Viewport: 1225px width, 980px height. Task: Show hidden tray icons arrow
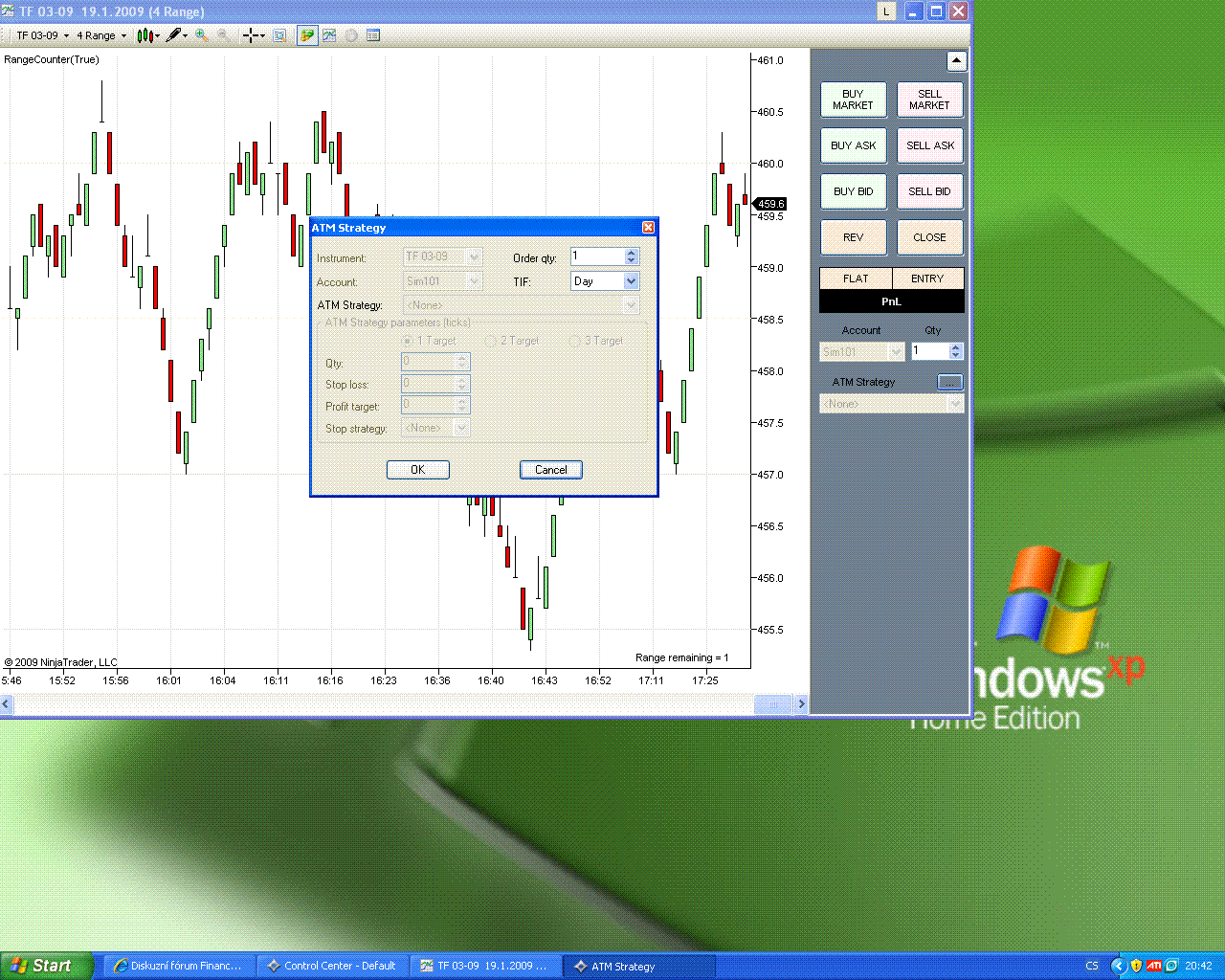tap(1117, 966)
